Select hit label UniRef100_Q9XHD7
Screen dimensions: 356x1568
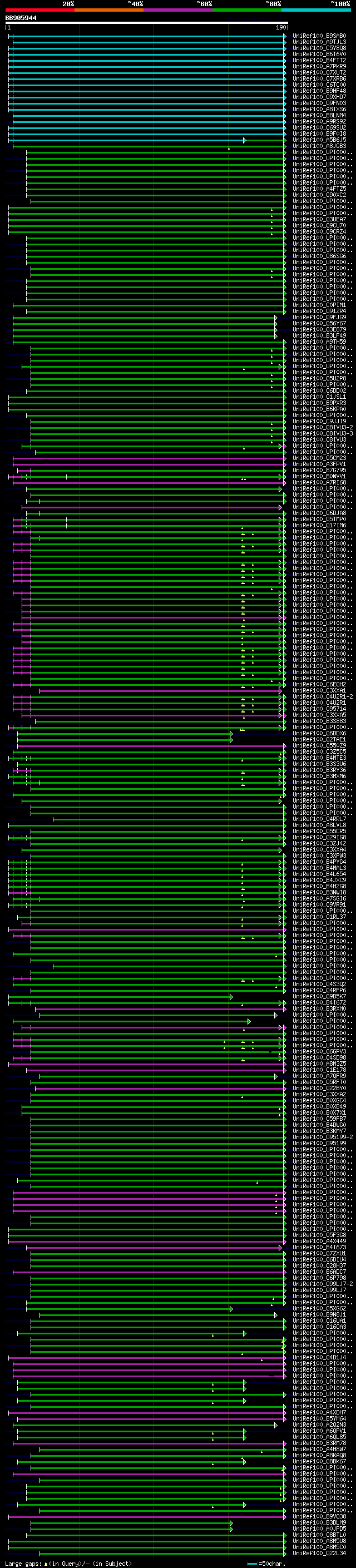(x=319, y=97)
